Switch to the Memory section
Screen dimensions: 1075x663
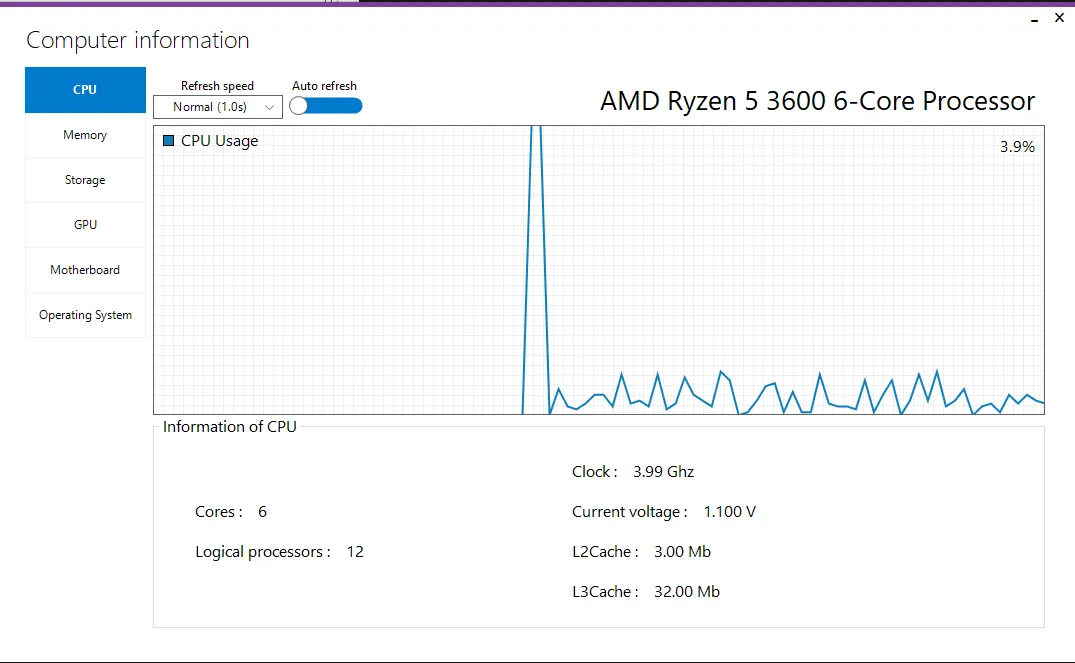85,135
